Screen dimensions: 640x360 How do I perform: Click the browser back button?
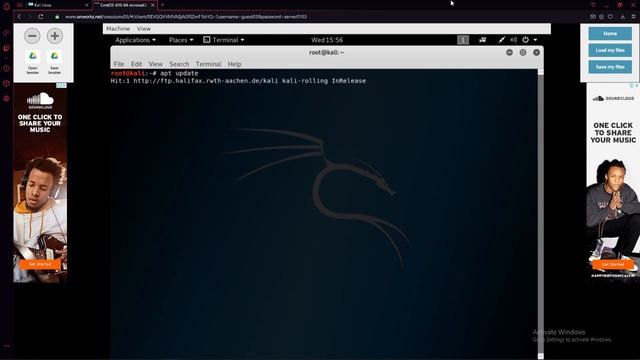point(19,17)
